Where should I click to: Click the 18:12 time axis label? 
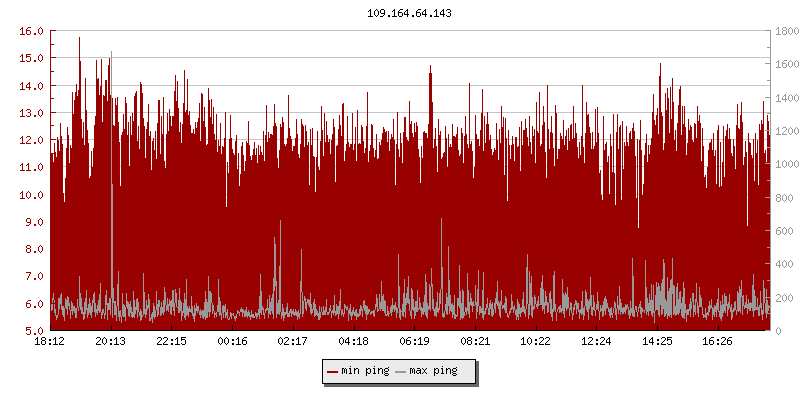50,341
